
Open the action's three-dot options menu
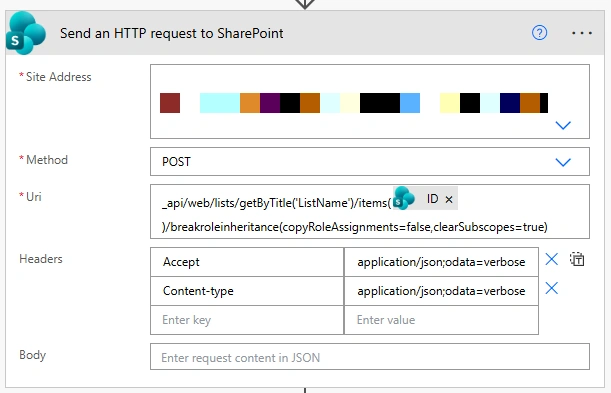coord(582,33)
